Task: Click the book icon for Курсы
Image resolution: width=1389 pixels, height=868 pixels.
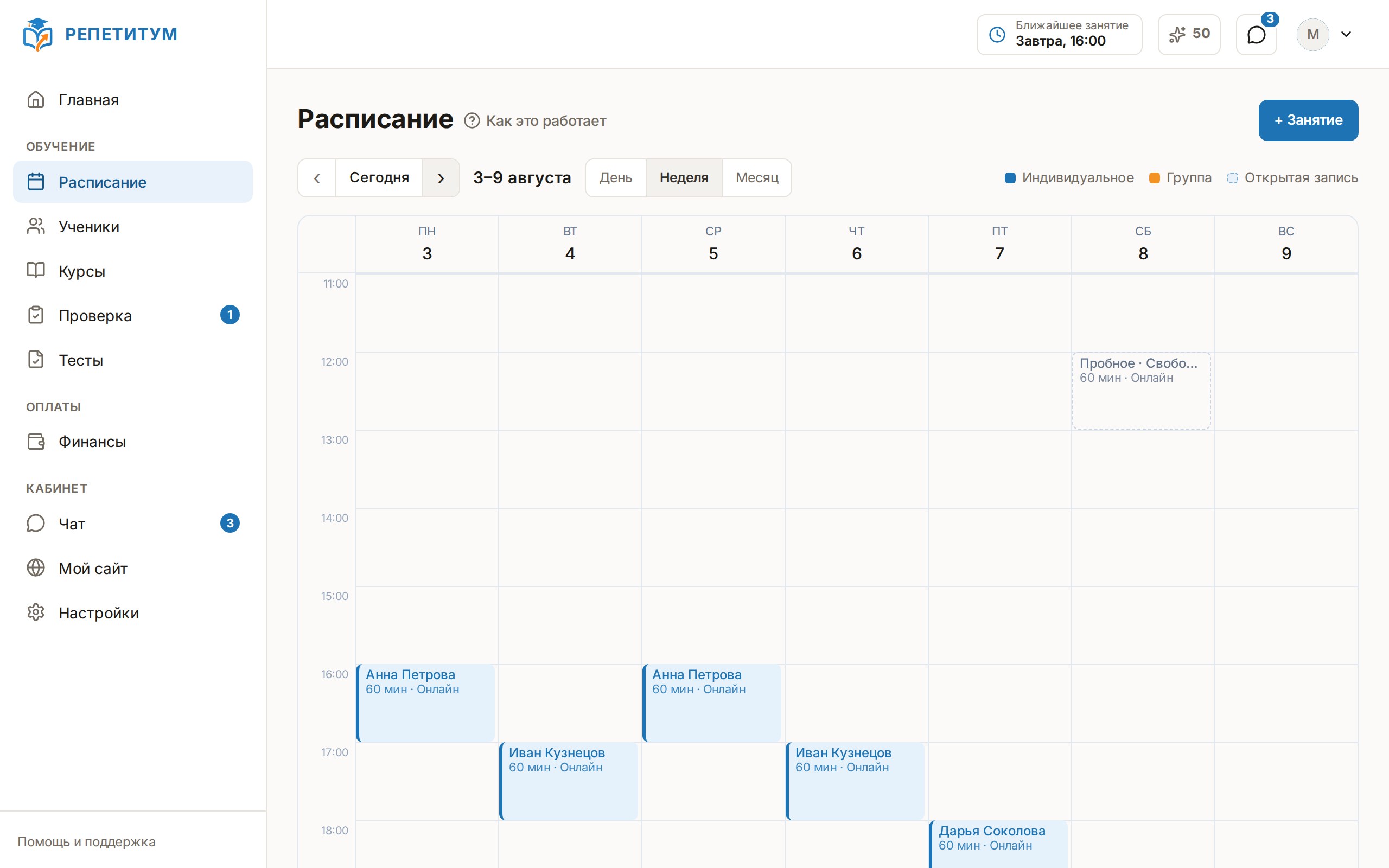Action: point(36,270)
